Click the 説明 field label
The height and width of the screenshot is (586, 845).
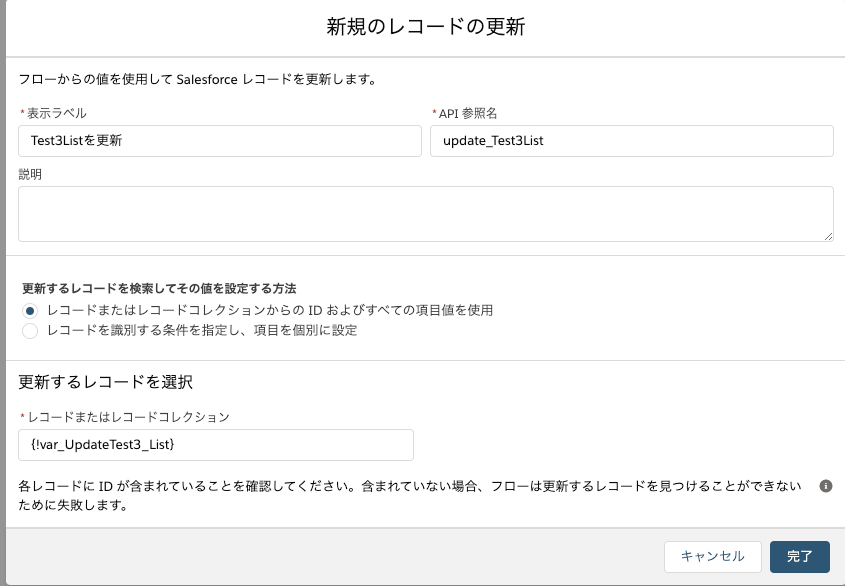(x=30, y=174)
